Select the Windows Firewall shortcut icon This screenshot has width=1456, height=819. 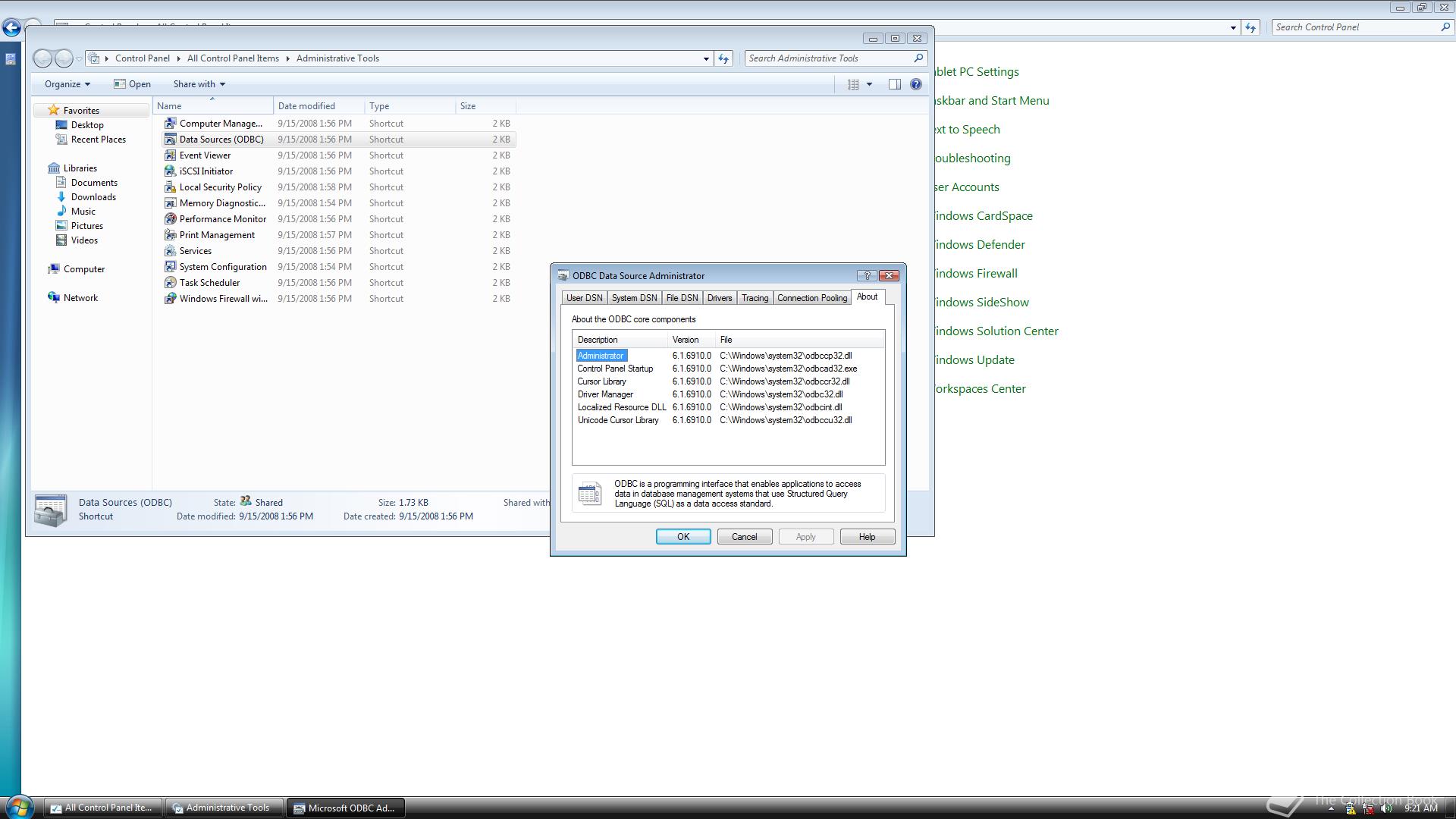(171, 298)
